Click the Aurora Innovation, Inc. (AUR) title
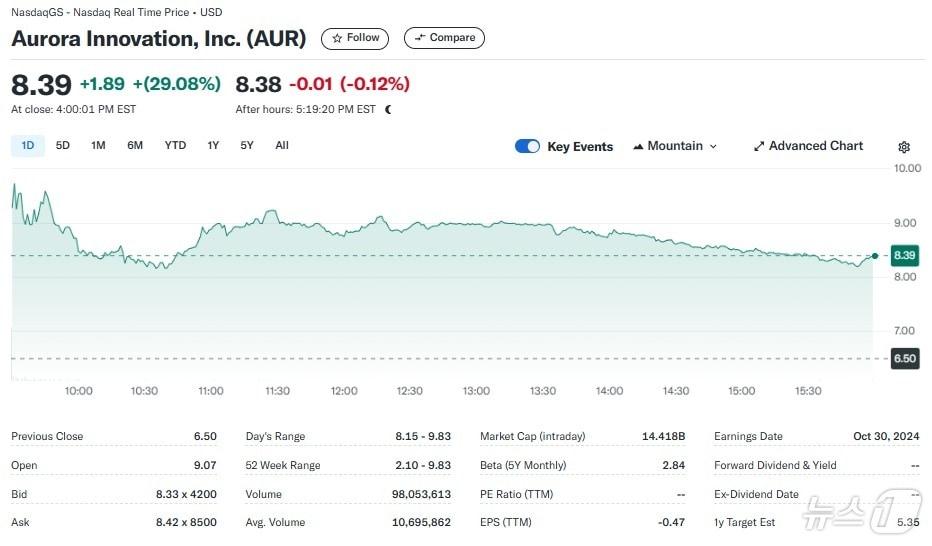Viewport: 932px width, 546px height. [158, 38]
